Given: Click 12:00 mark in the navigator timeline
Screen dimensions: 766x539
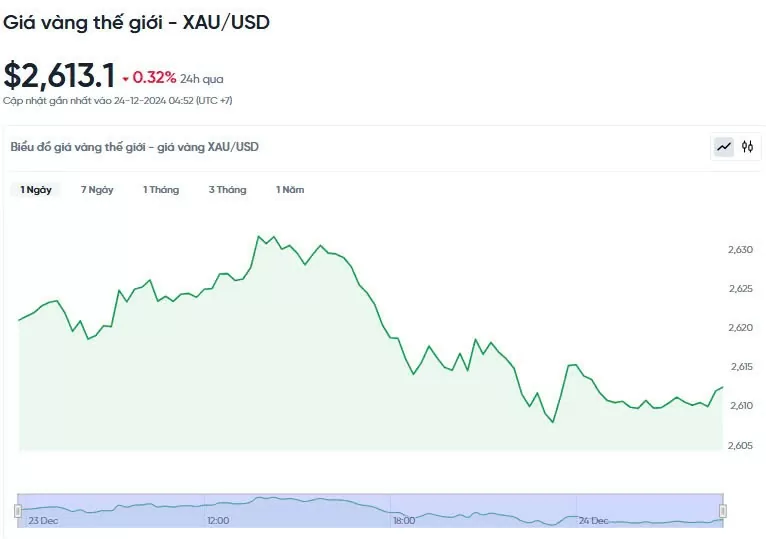Looking at the screenshot, I should [x=218, y=521].
